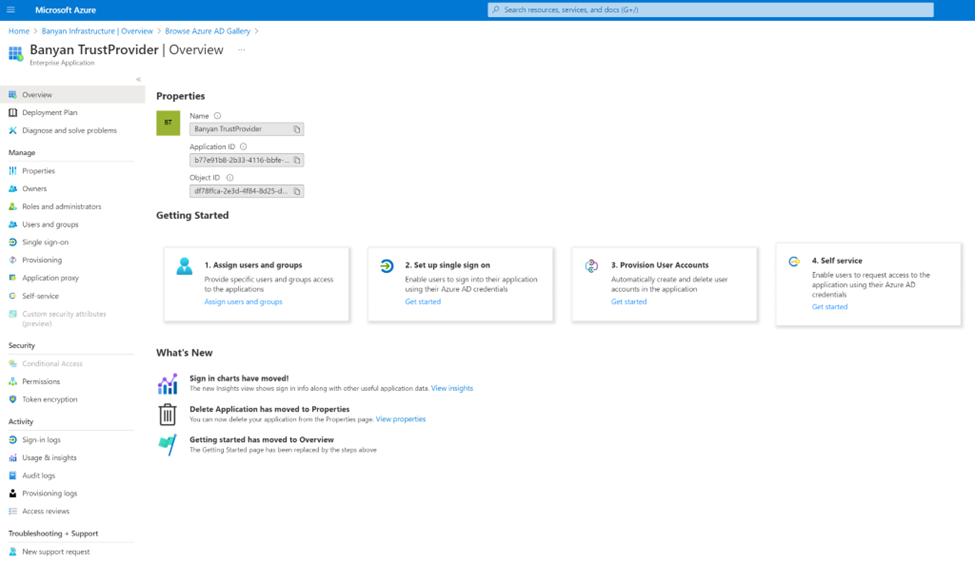Click the New support request icon
The image size is (975, 563).
pos(12,552)
